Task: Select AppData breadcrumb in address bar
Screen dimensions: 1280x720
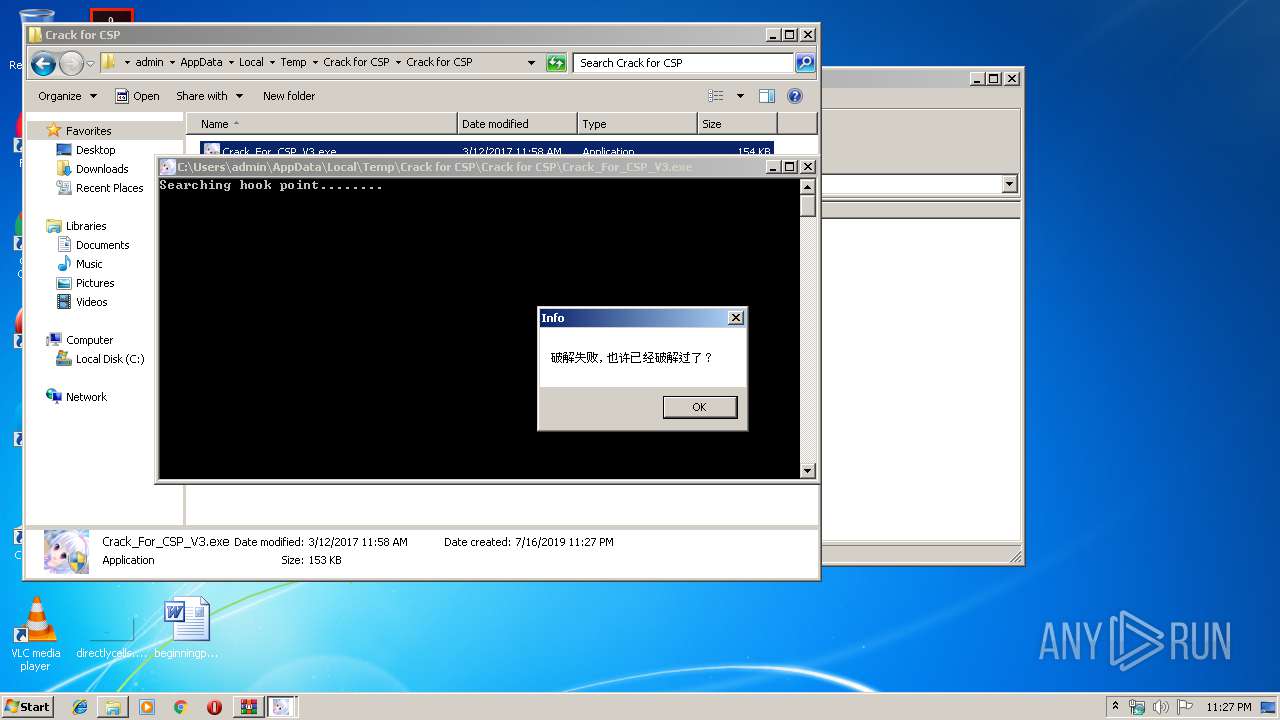Action: point(201,62)
